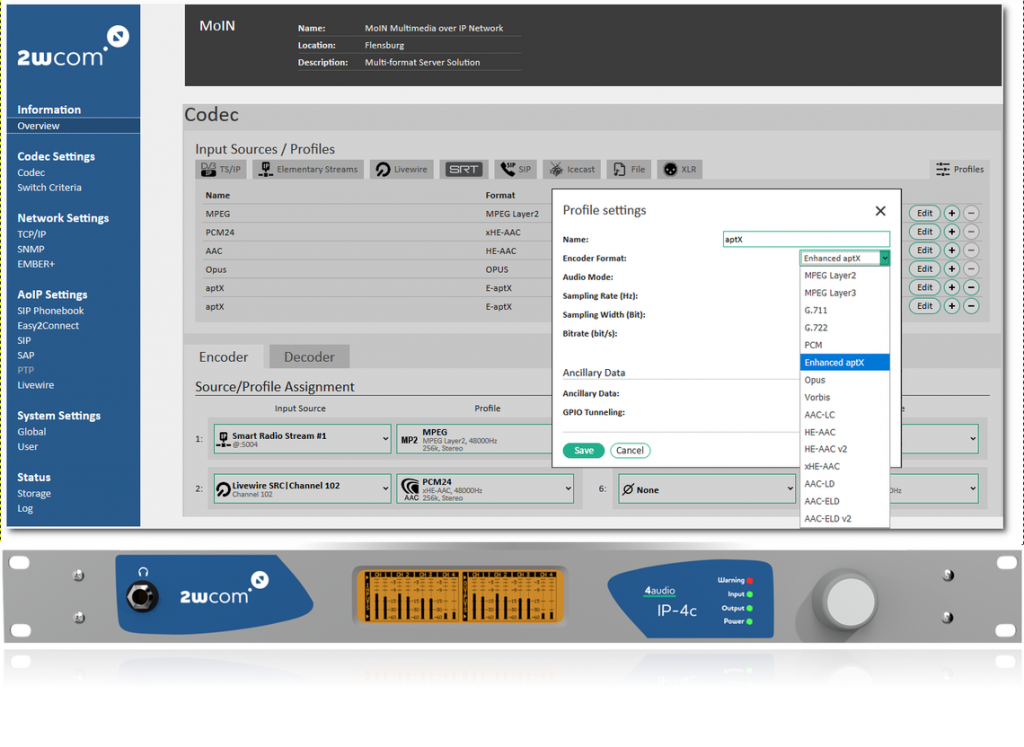
Task: Edit the Name field showing aptX
Action: click(x=805, y=239)
